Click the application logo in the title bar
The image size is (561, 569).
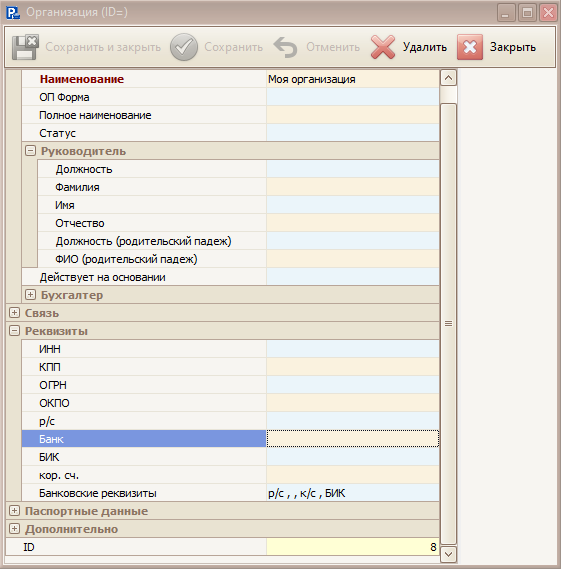point(13,12)
